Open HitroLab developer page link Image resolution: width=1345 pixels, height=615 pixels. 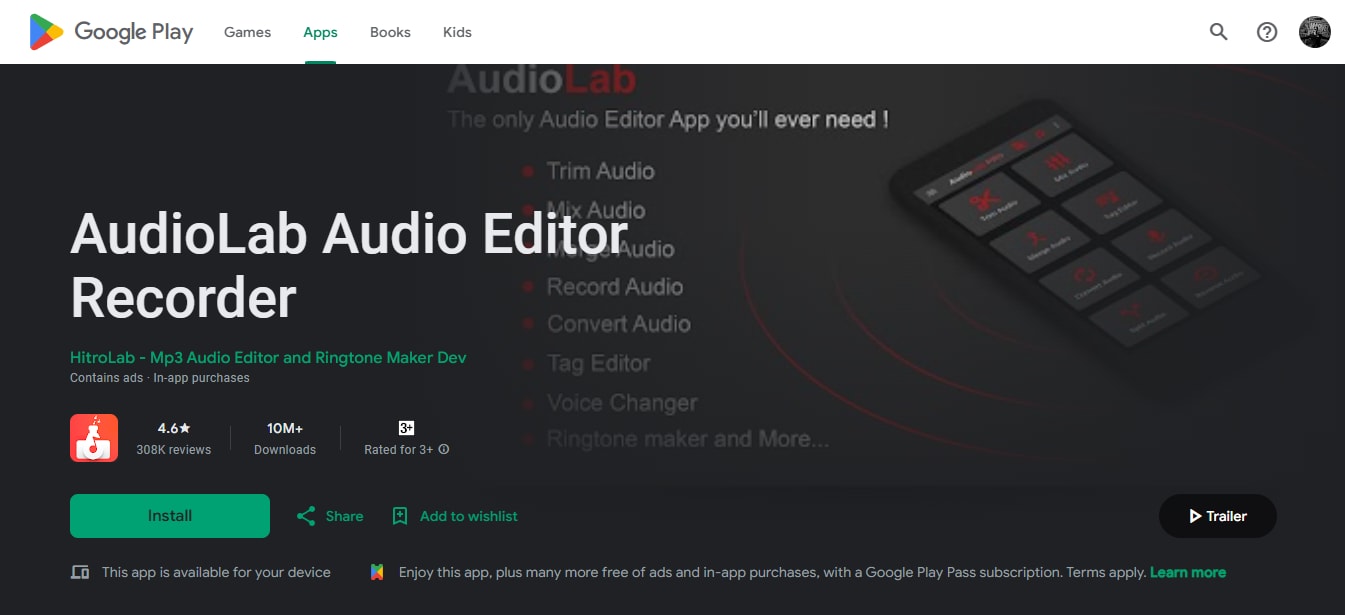(268, 357)
